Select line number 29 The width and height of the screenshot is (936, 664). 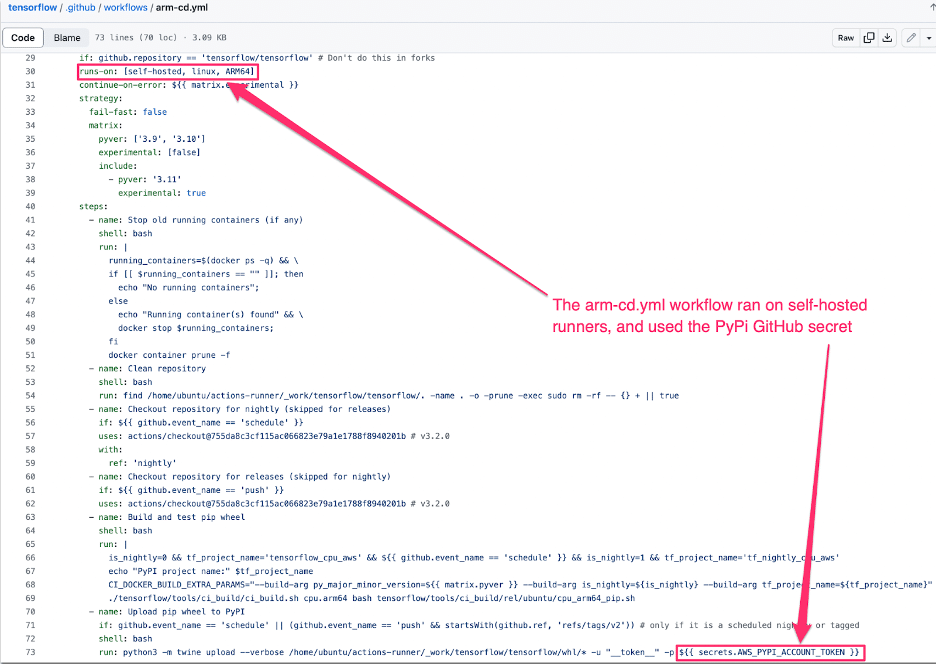click(x=30, y=58)
